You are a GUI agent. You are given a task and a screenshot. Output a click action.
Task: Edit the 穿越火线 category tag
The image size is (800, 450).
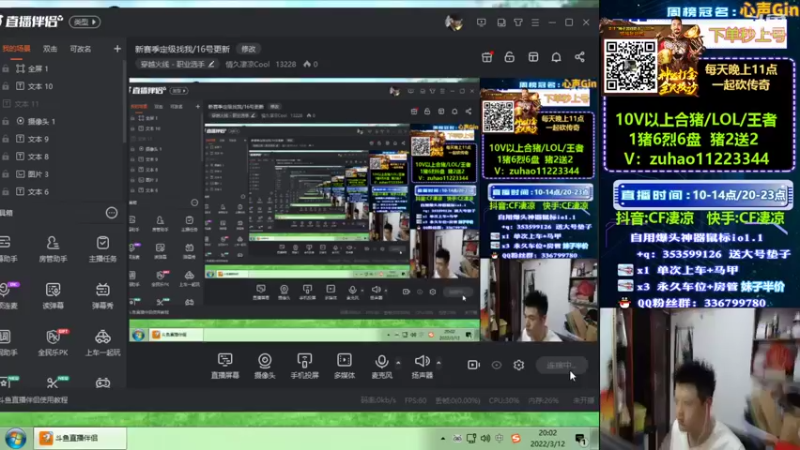(177, 64)
